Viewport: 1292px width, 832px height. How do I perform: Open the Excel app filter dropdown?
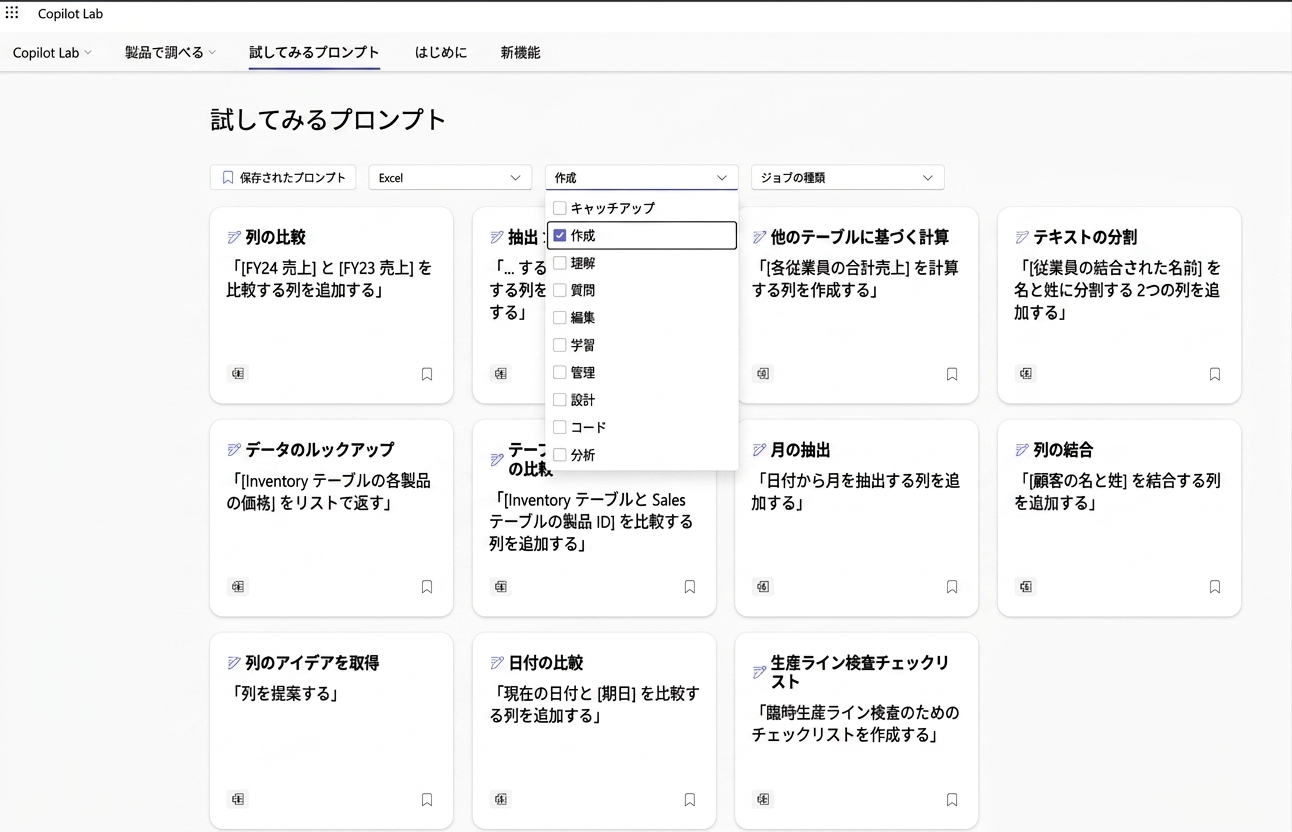click(x=450, y=178)
